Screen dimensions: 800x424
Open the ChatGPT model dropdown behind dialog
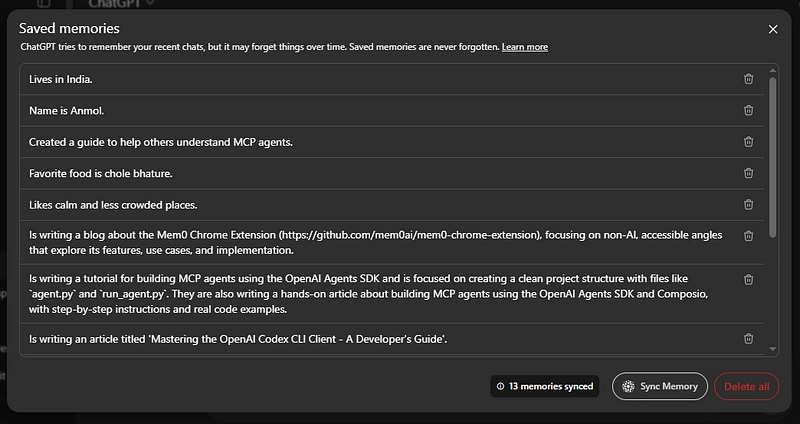click(x=121, y=4)
